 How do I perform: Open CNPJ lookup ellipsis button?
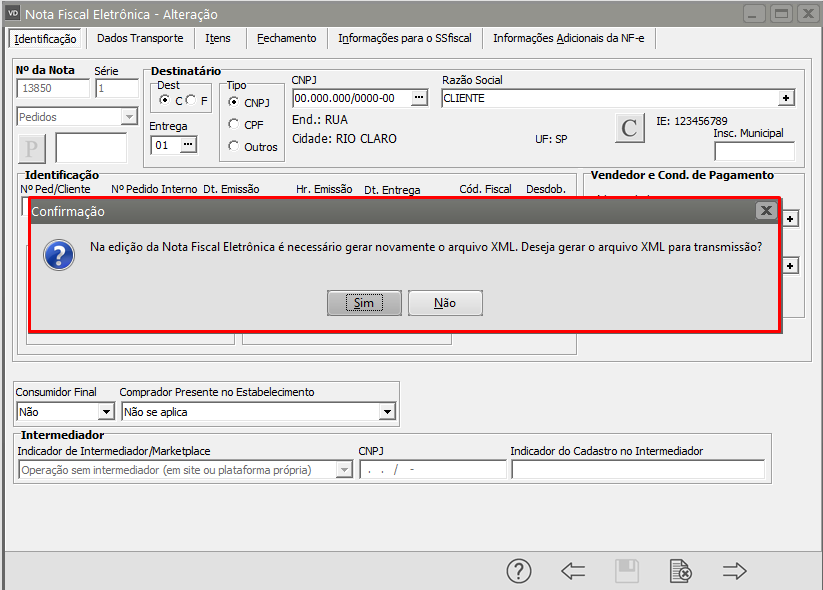(419, 98)
